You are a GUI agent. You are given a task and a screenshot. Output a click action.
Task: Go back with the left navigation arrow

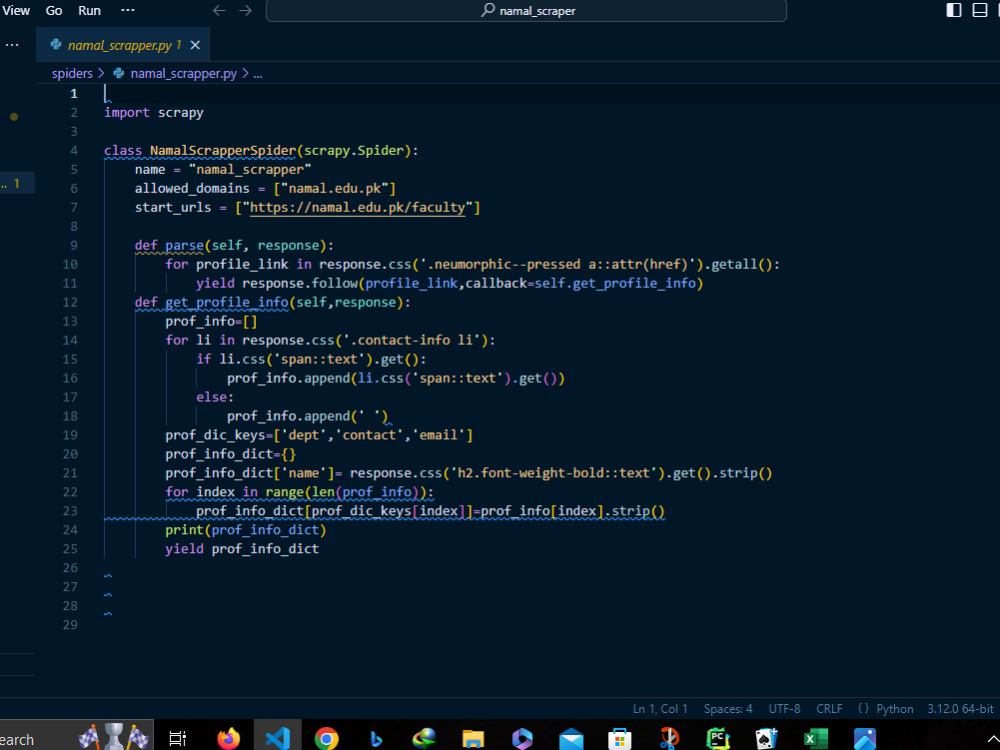point(219,10)
